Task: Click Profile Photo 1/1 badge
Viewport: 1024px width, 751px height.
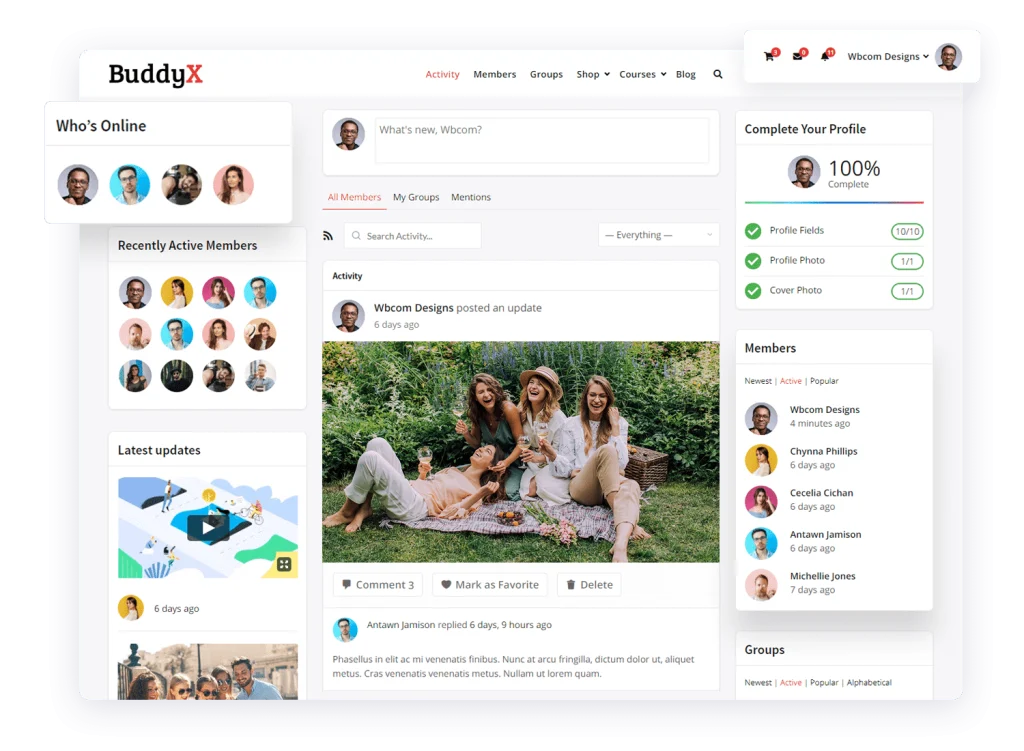Action: 907,261
